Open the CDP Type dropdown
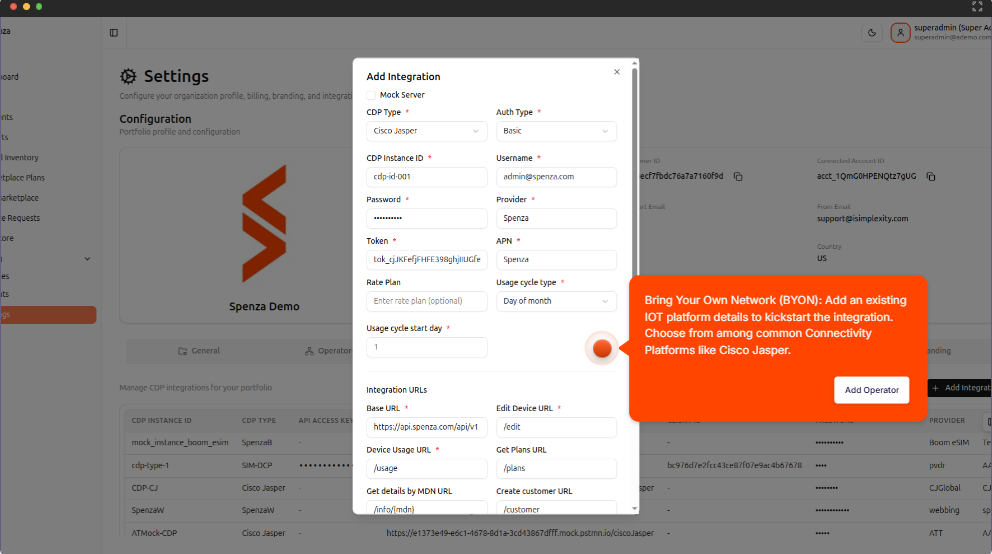 point(426,131)
